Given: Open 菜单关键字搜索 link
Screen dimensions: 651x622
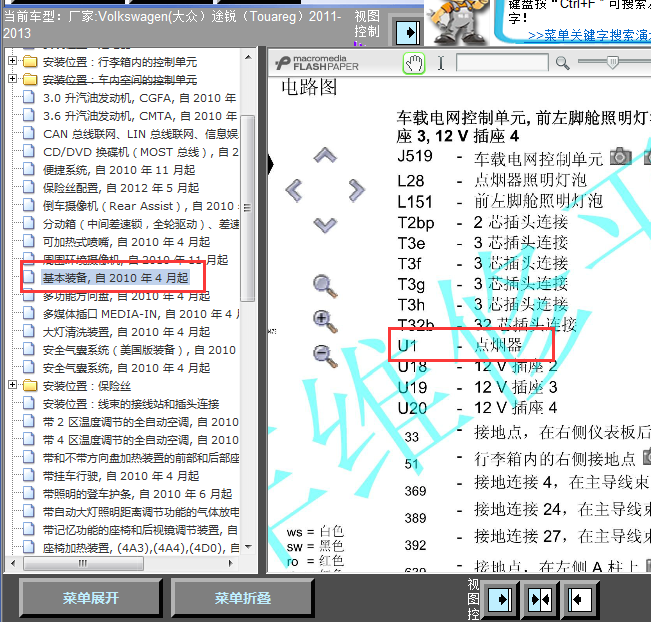Looking at the screenshot, I should click(x=590, y=35).
